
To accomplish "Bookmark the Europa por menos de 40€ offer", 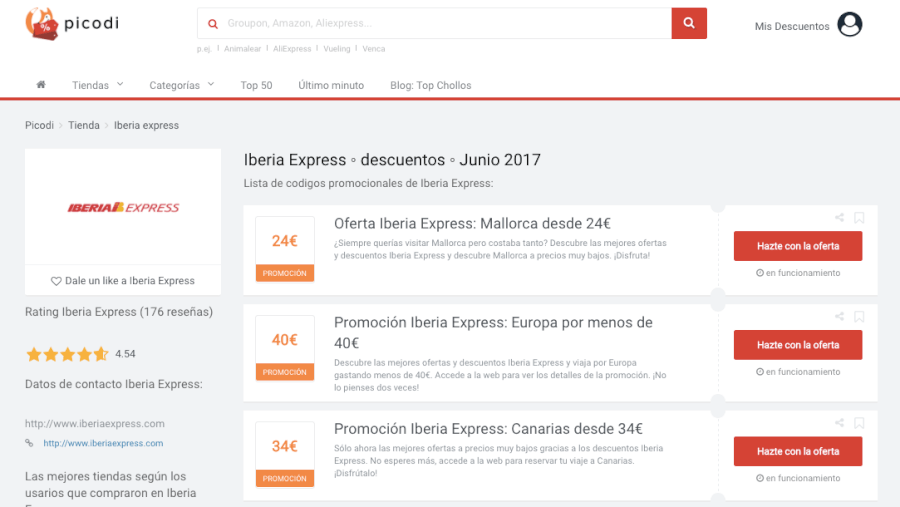I will [x=859, y=317].
